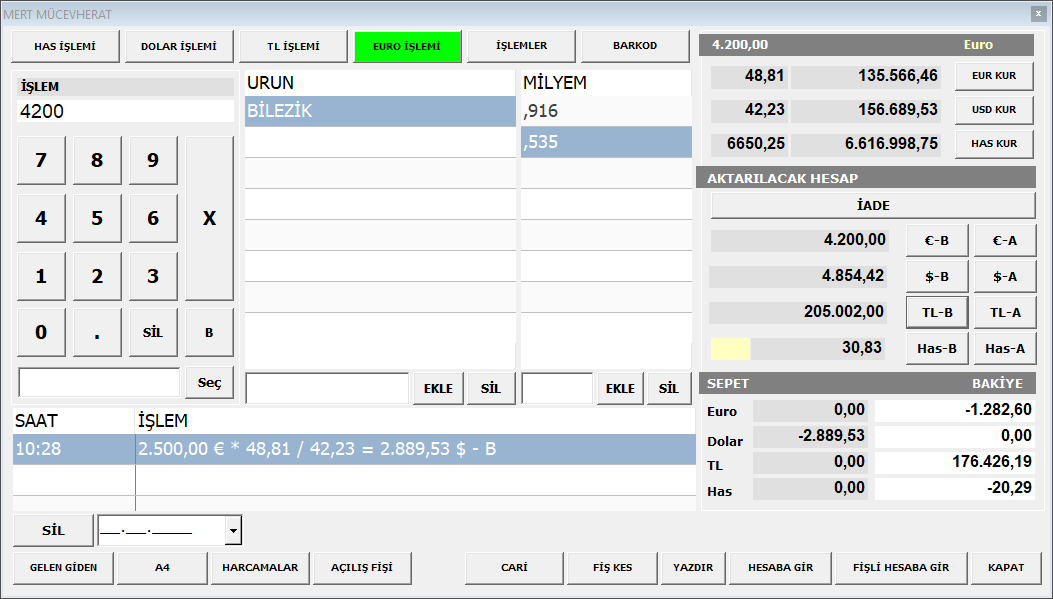
Task: Select the ,535 milyem entry
Action: click(606, 142)
